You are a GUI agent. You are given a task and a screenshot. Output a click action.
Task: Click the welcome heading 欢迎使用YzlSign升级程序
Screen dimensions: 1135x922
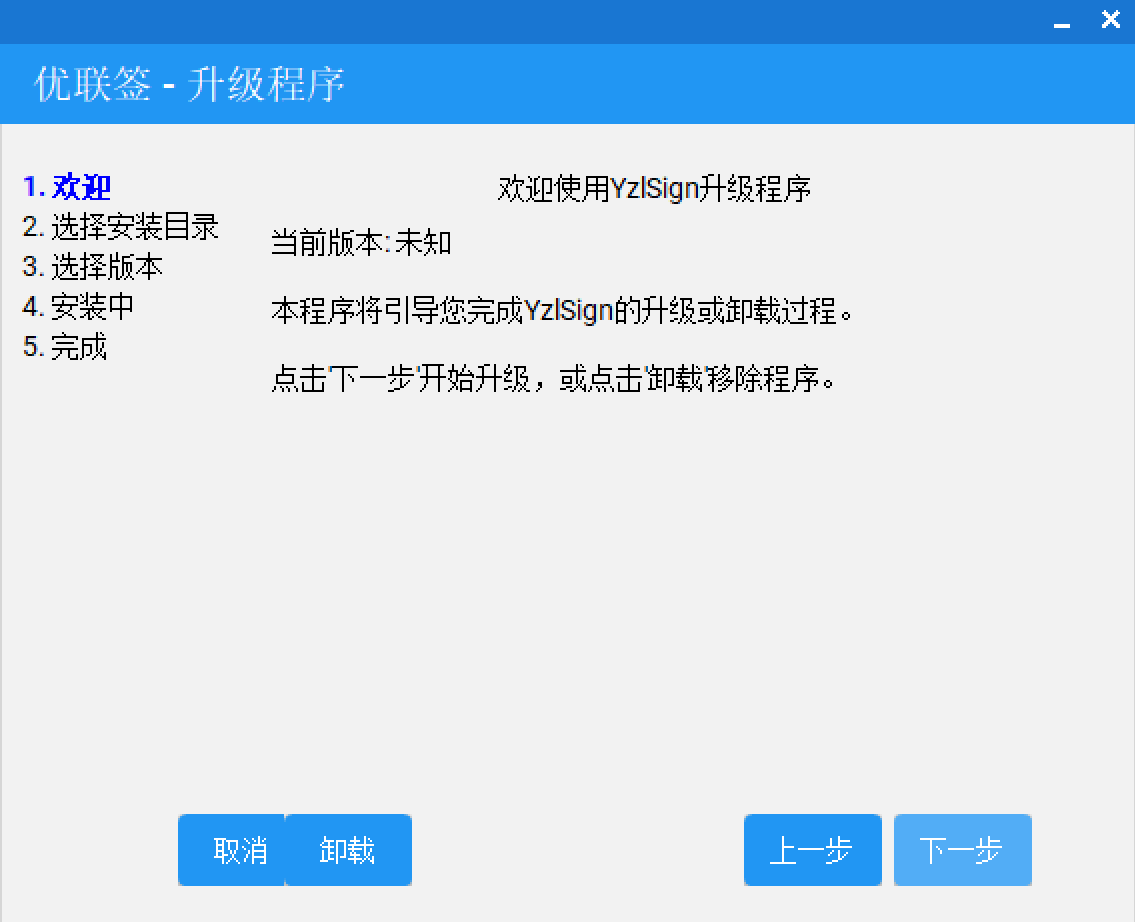click(655, 188)
